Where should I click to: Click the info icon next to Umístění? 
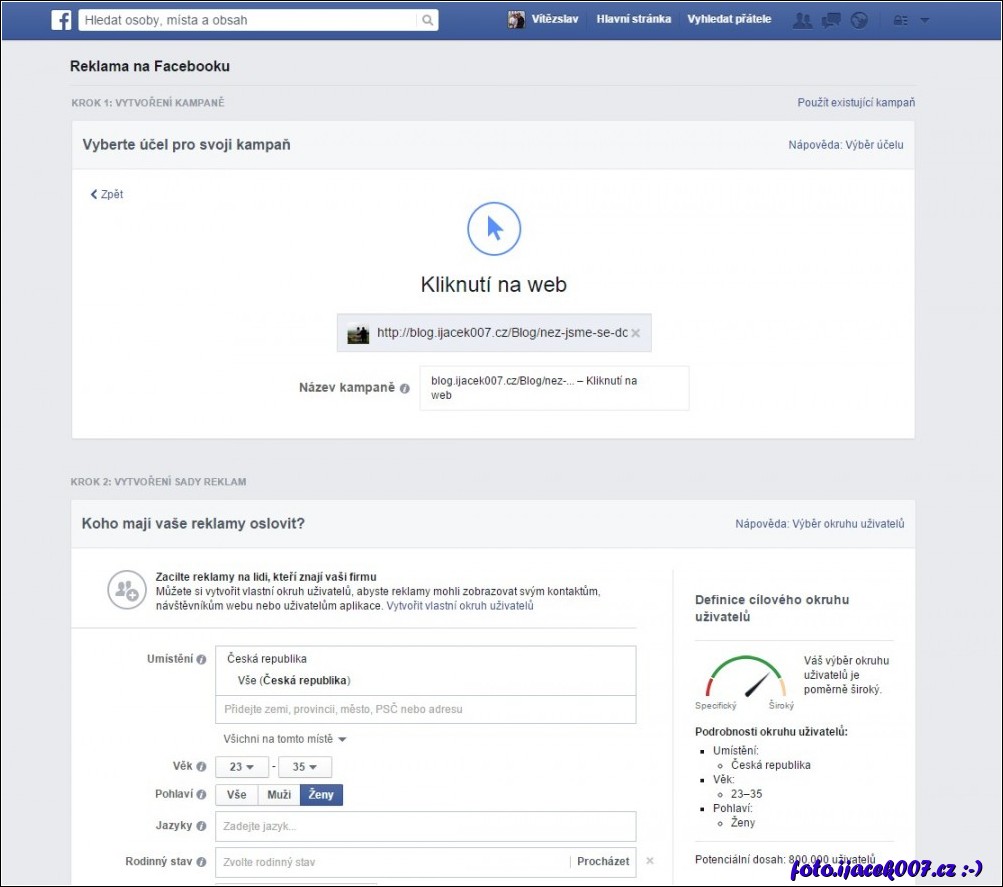pos(201,659)
